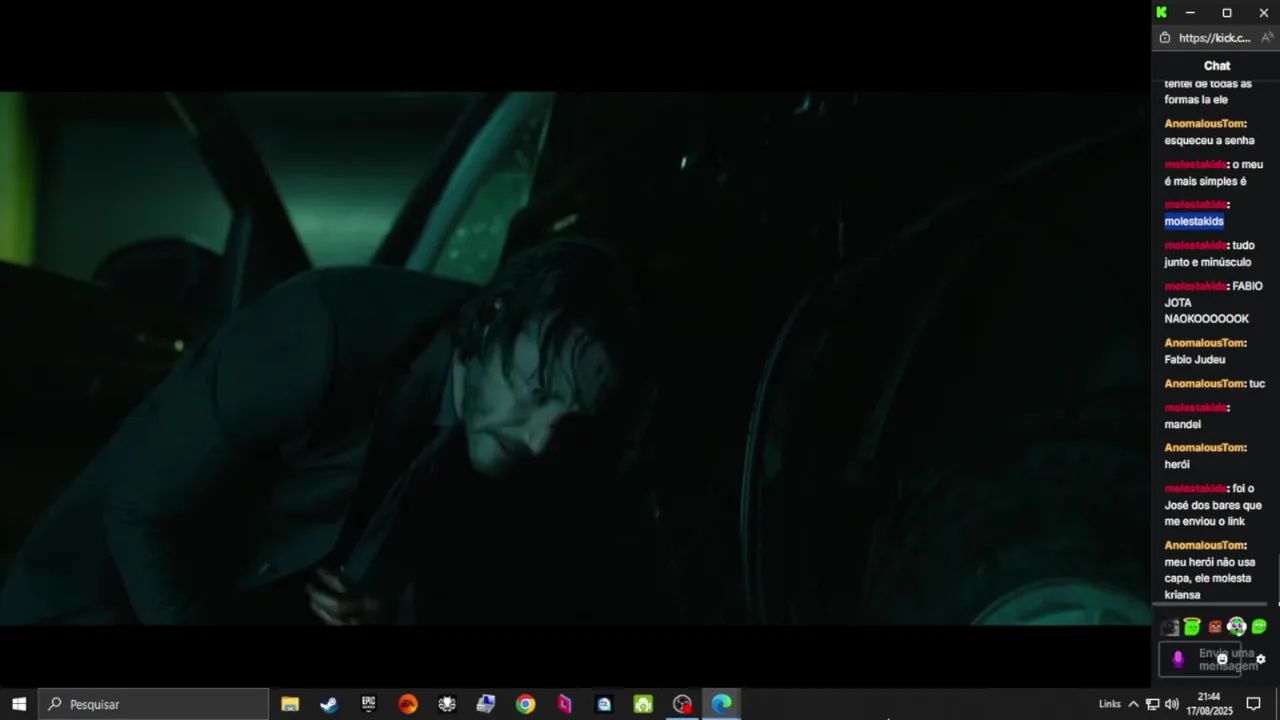Click the 'Chat' header label

pos(1217,66)
